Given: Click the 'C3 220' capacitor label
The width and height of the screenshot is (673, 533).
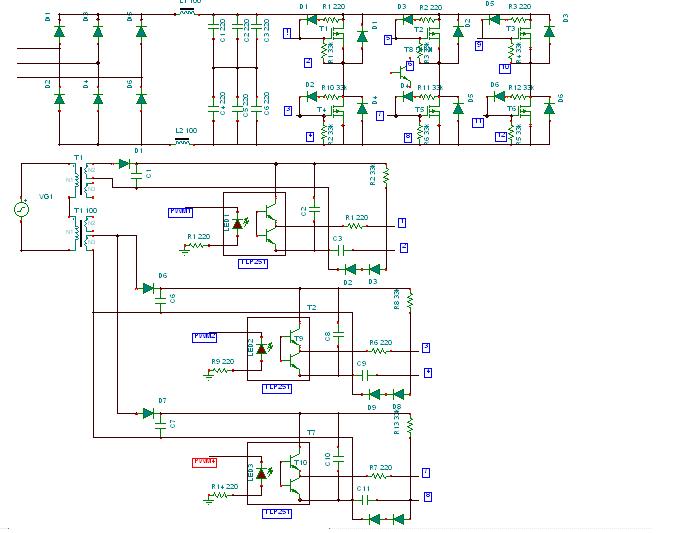Looking at the screenshot, I should 267,30.
